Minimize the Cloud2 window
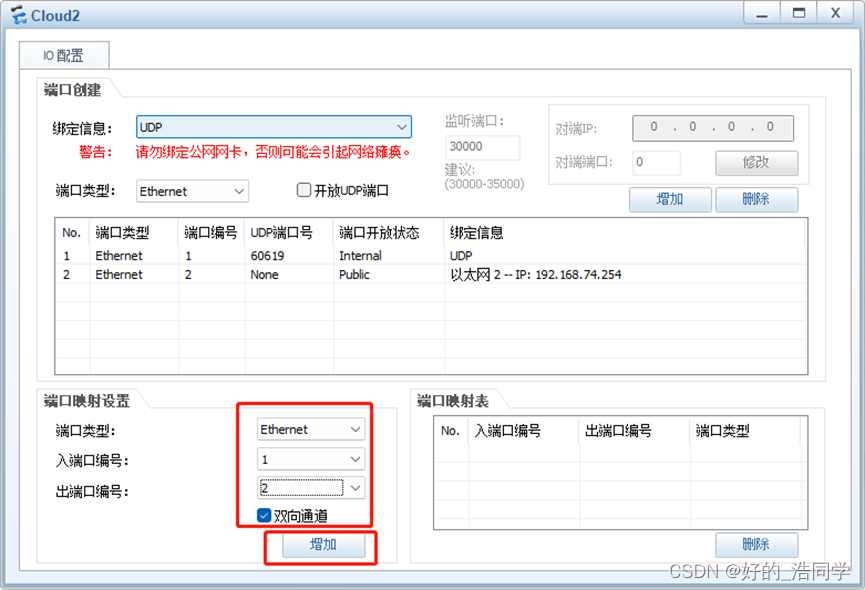Image resolution: width=865 pixels, height=590 pixels. coord(762,13)
